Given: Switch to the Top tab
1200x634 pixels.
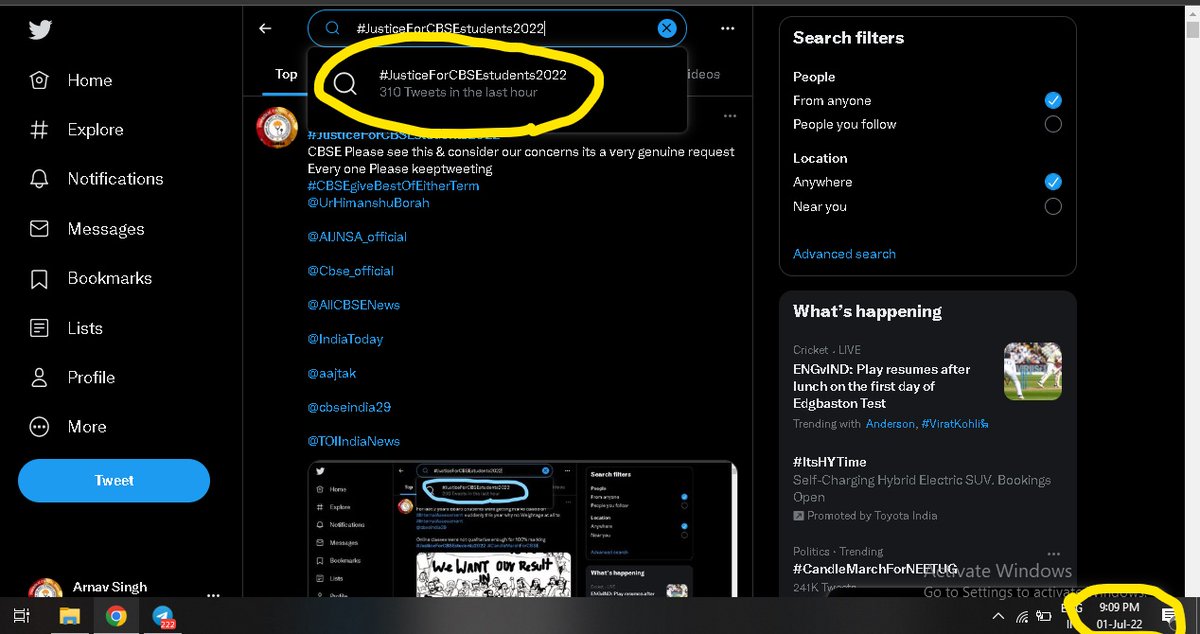Looking at the screenshot, I should click(x=286, y=74).
